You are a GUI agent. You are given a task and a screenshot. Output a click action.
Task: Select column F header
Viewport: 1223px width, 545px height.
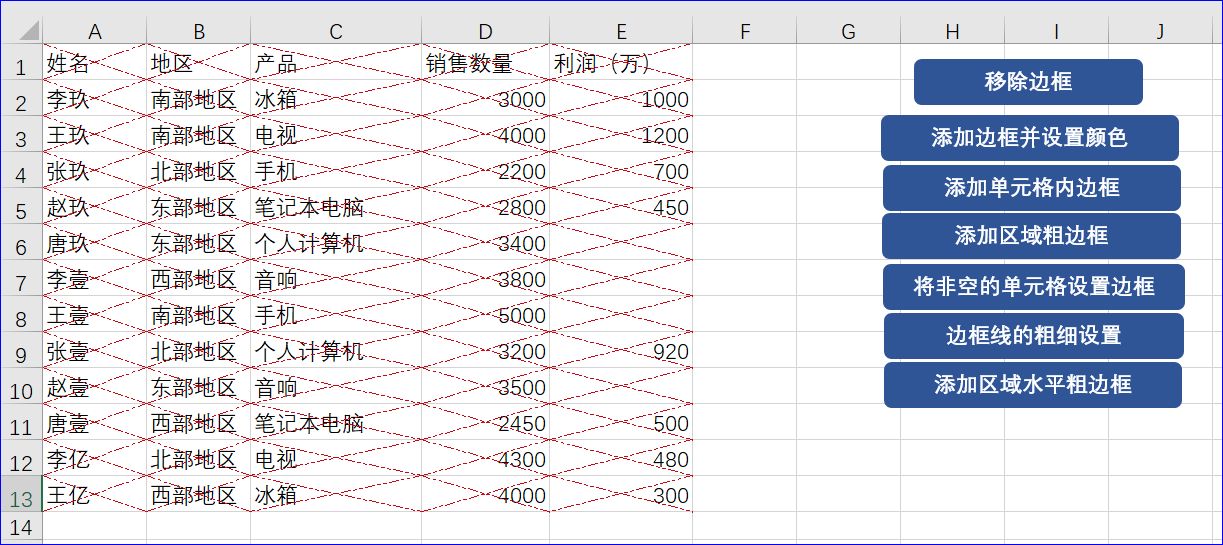pyautogui.click(x=745, y=31)
